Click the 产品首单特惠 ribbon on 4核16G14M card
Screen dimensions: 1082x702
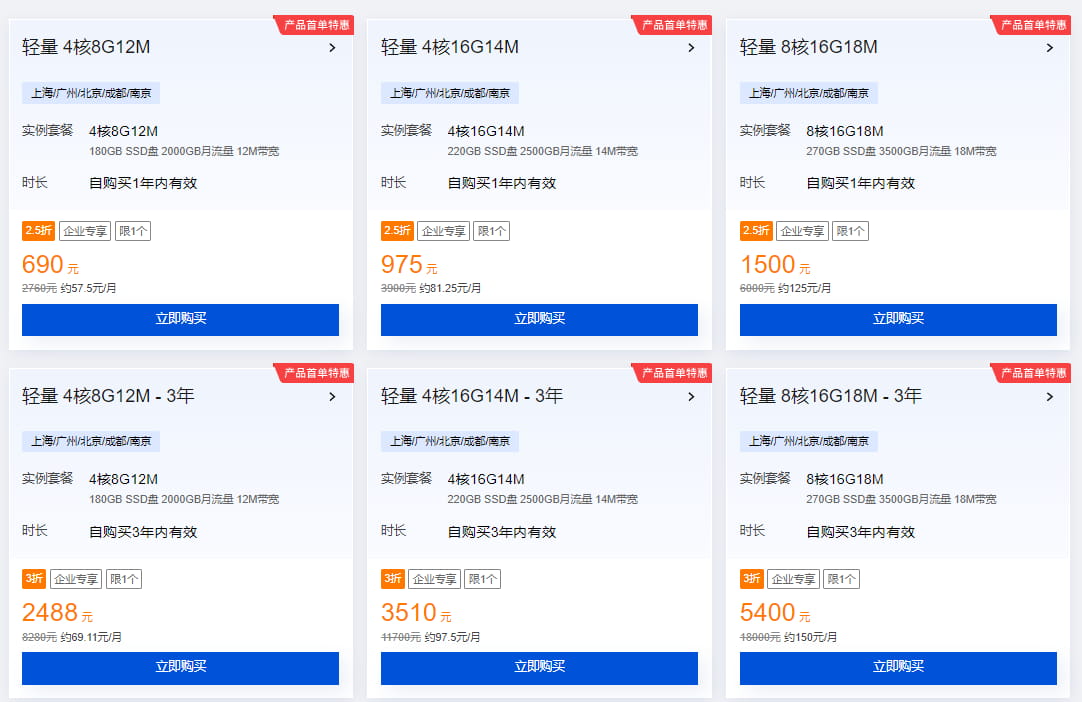point(673,25)
